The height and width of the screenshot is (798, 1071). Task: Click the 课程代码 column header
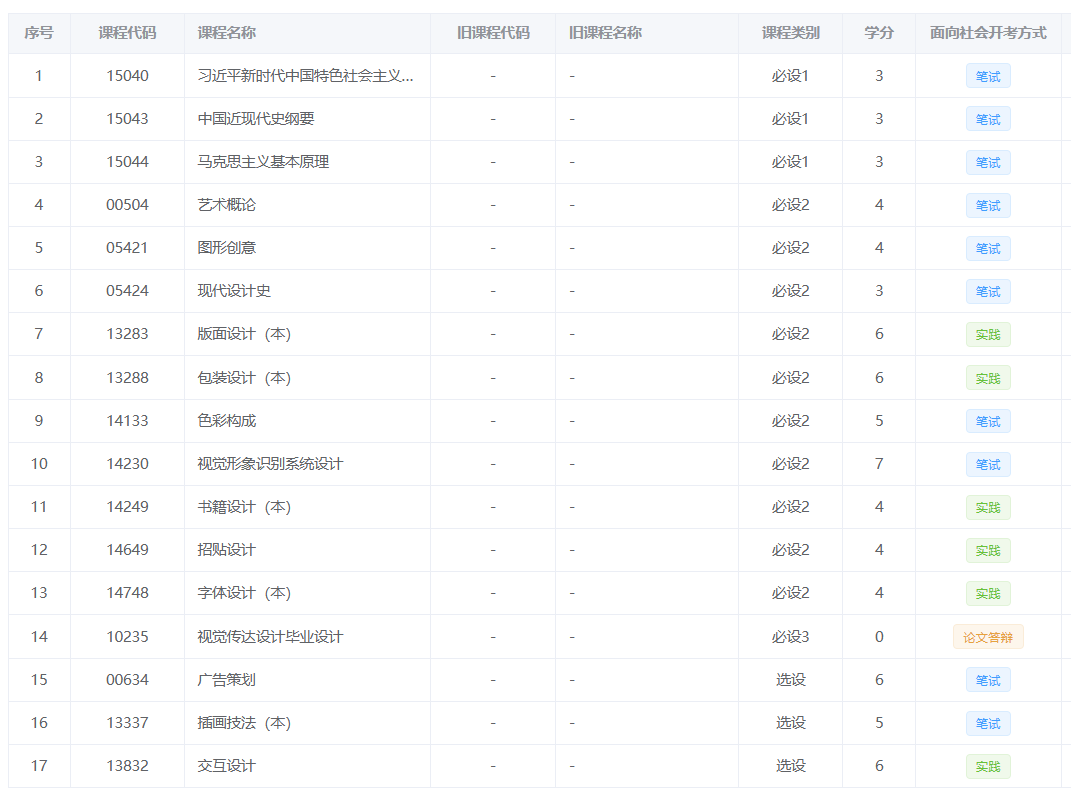127,33
